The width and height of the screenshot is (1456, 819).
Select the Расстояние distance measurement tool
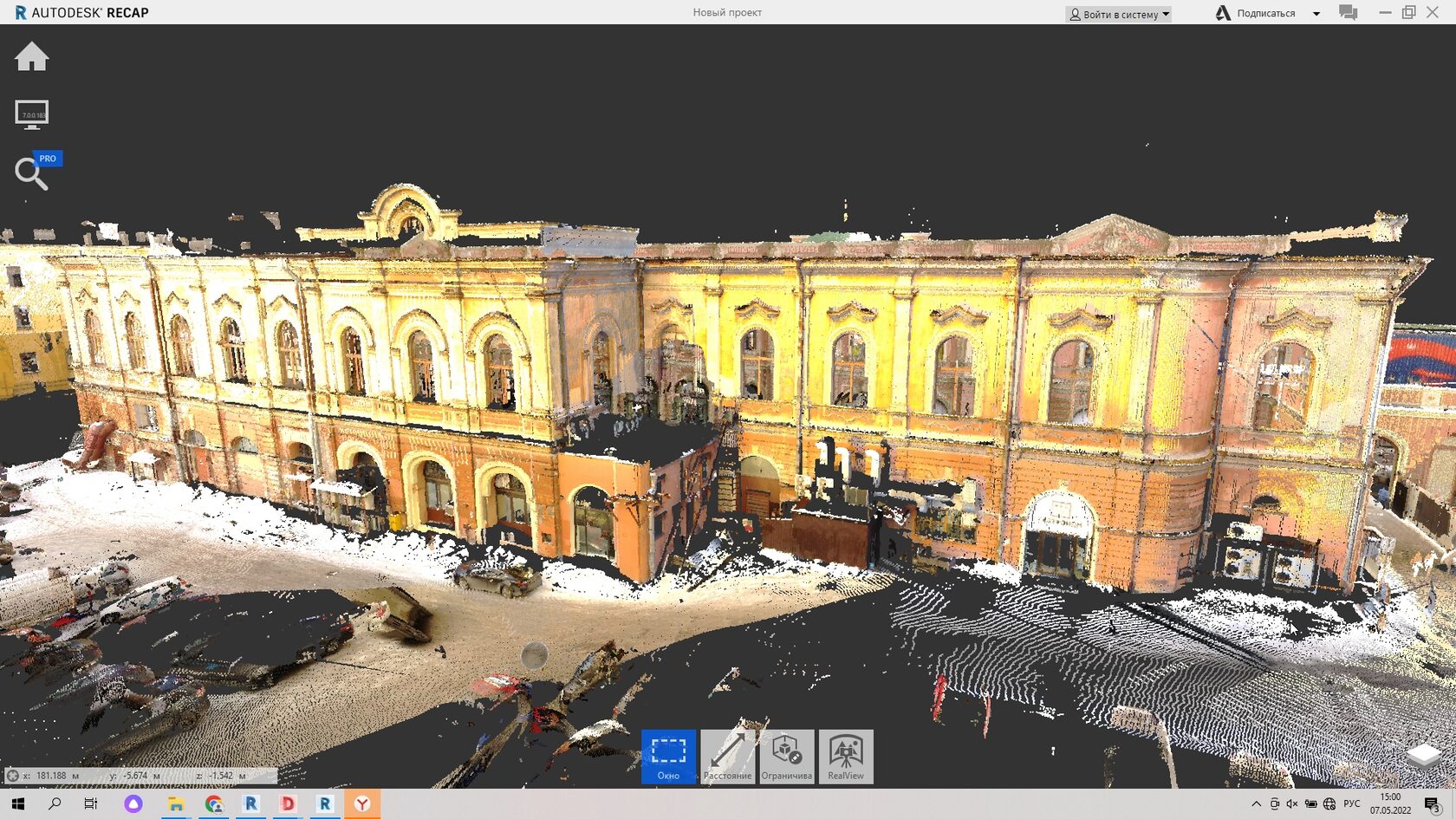point(727,757)
